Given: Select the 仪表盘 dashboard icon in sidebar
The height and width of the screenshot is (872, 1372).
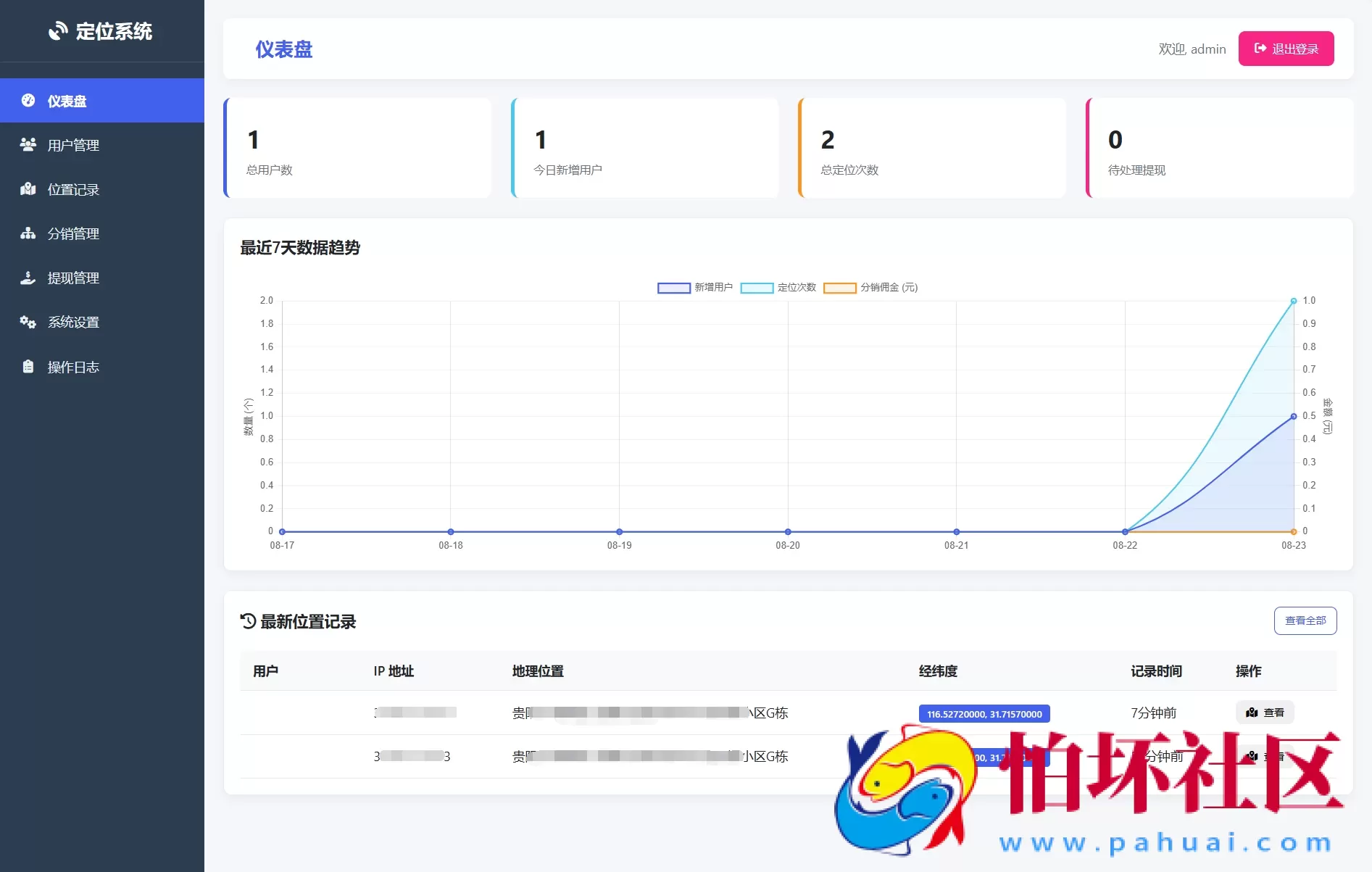Looking at the screenshot, I should (28, 101).
